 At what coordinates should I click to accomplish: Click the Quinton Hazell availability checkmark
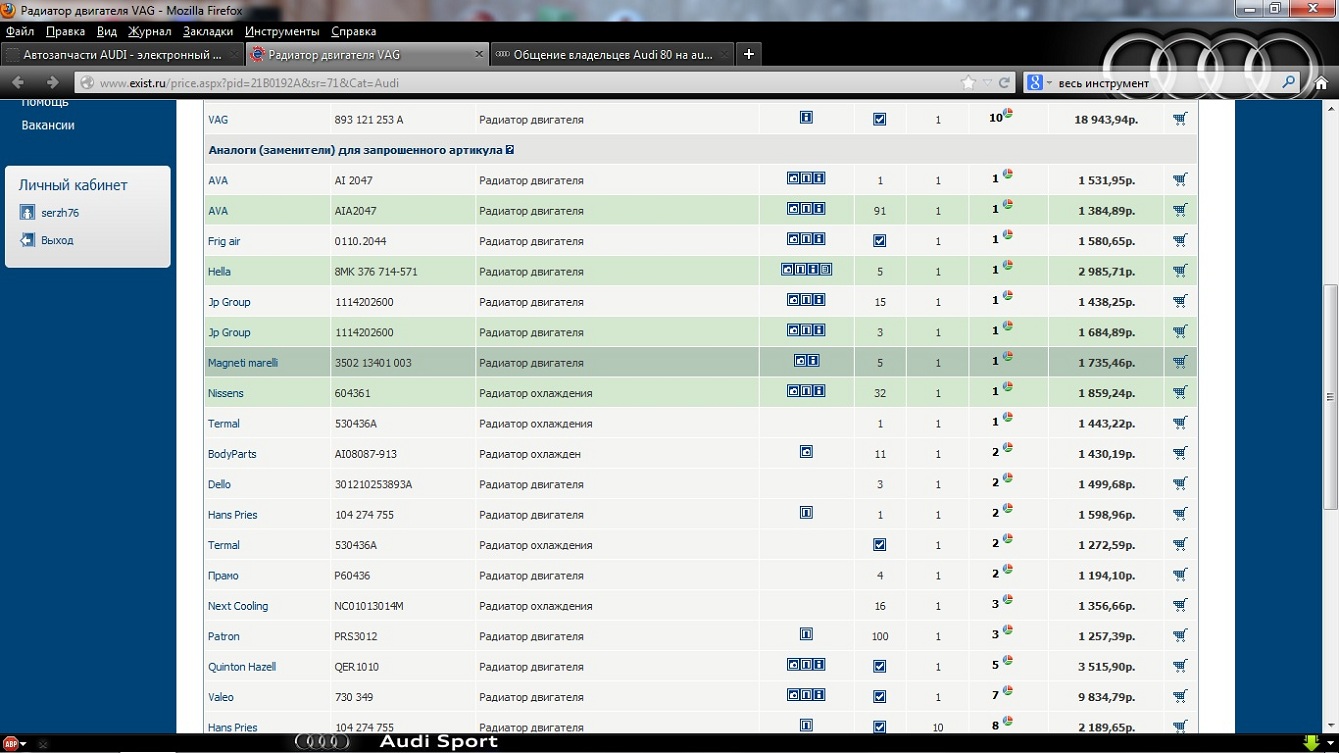[879, 667]
